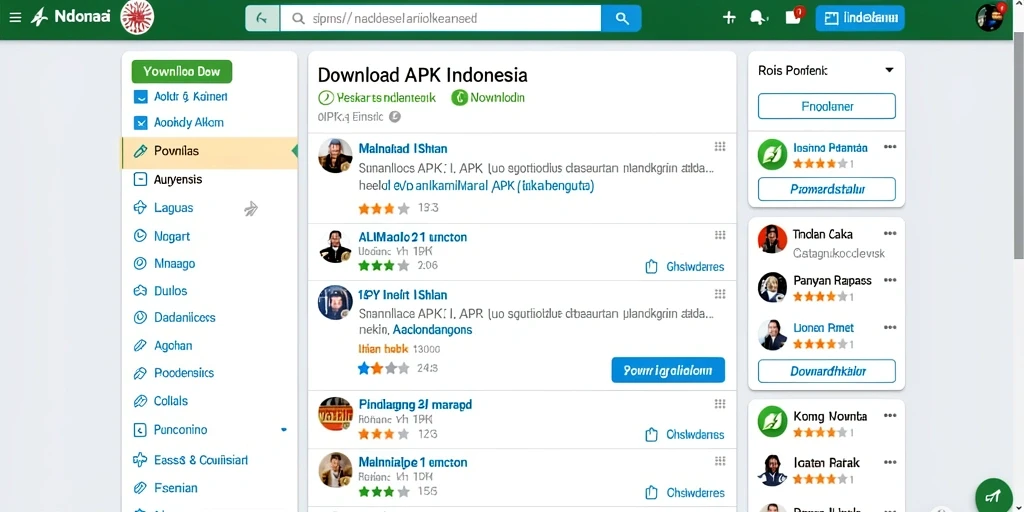Click the green Yownlloa Dow button
Viewport: 1024px width, 512px height.
[x=182, y=71]
